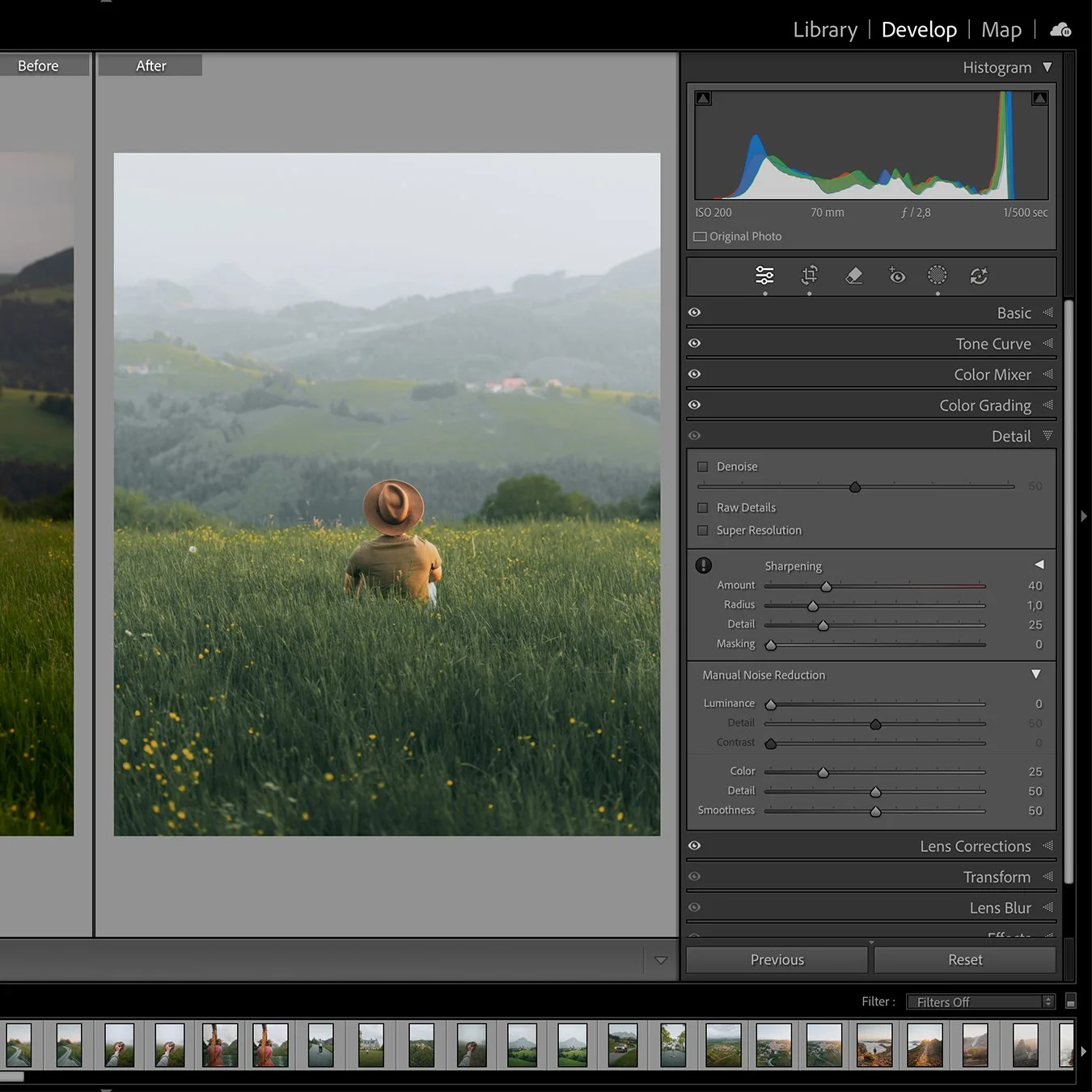Adjust the Color noise reduction slider
1092x1092 pixels.
823,772
